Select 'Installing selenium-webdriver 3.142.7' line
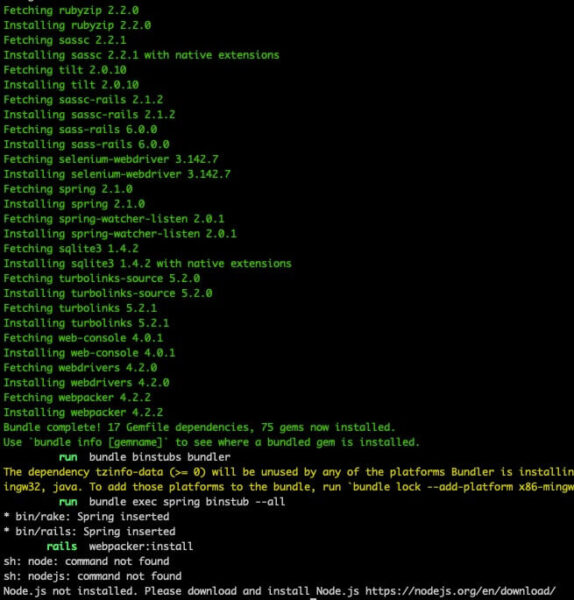 117,174
